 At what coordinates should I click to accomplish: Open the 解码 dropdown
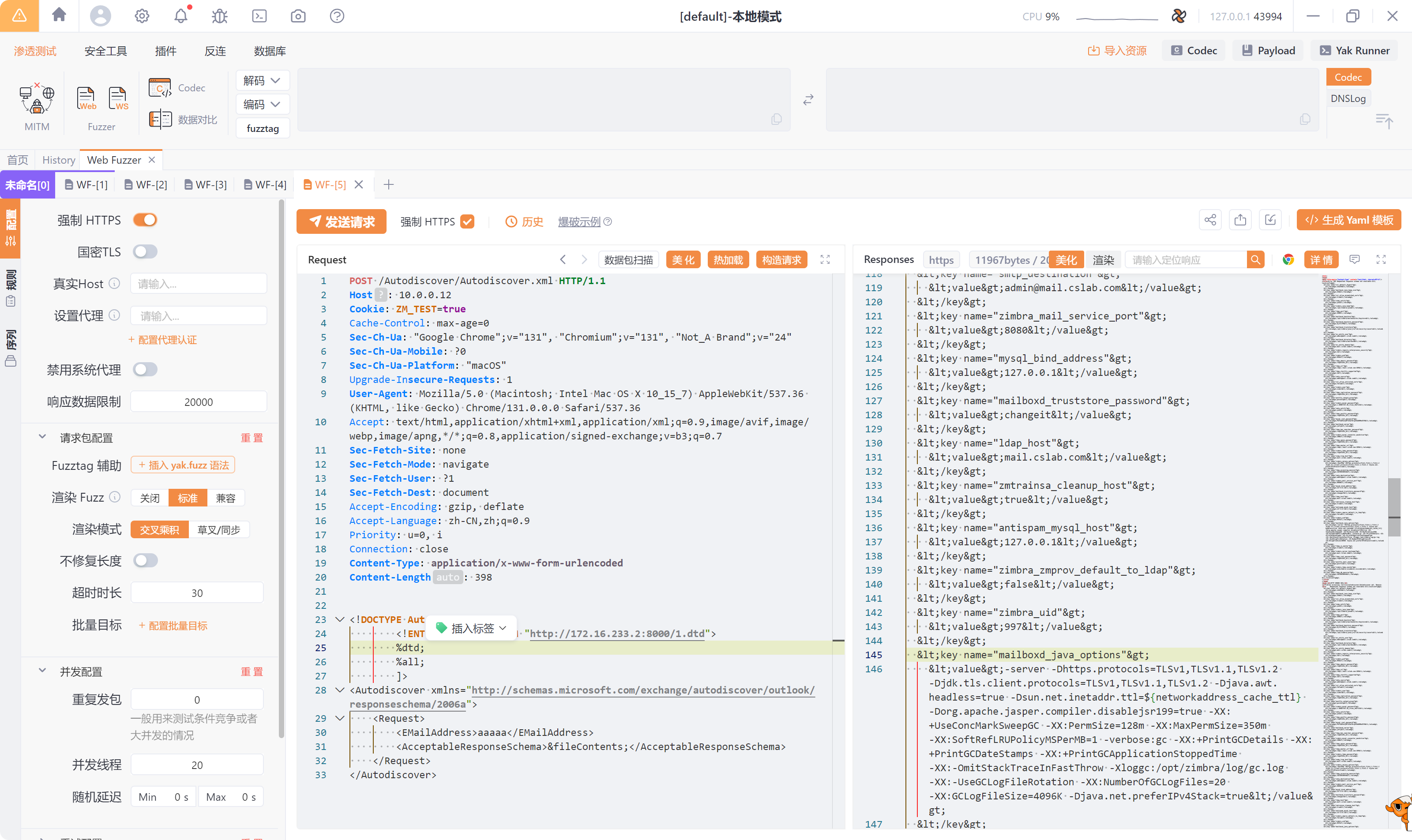(262, 80)
